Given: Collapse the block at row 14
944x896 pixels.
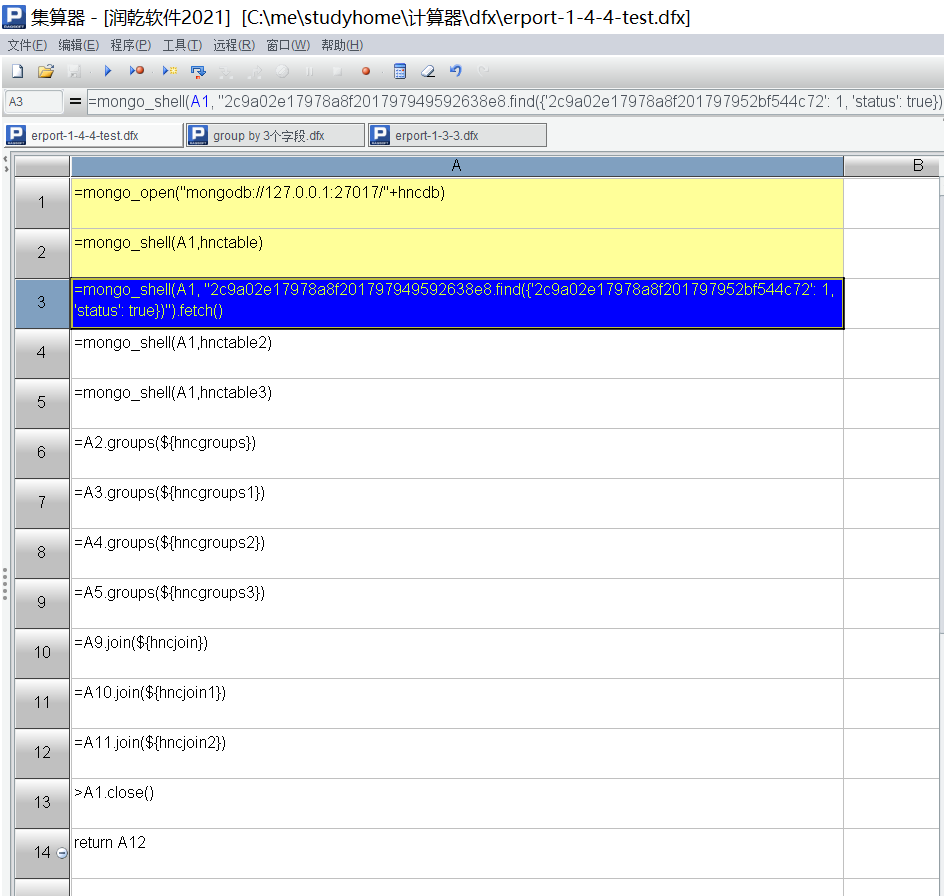Looking at the screenshot, I should click(62, 853).
